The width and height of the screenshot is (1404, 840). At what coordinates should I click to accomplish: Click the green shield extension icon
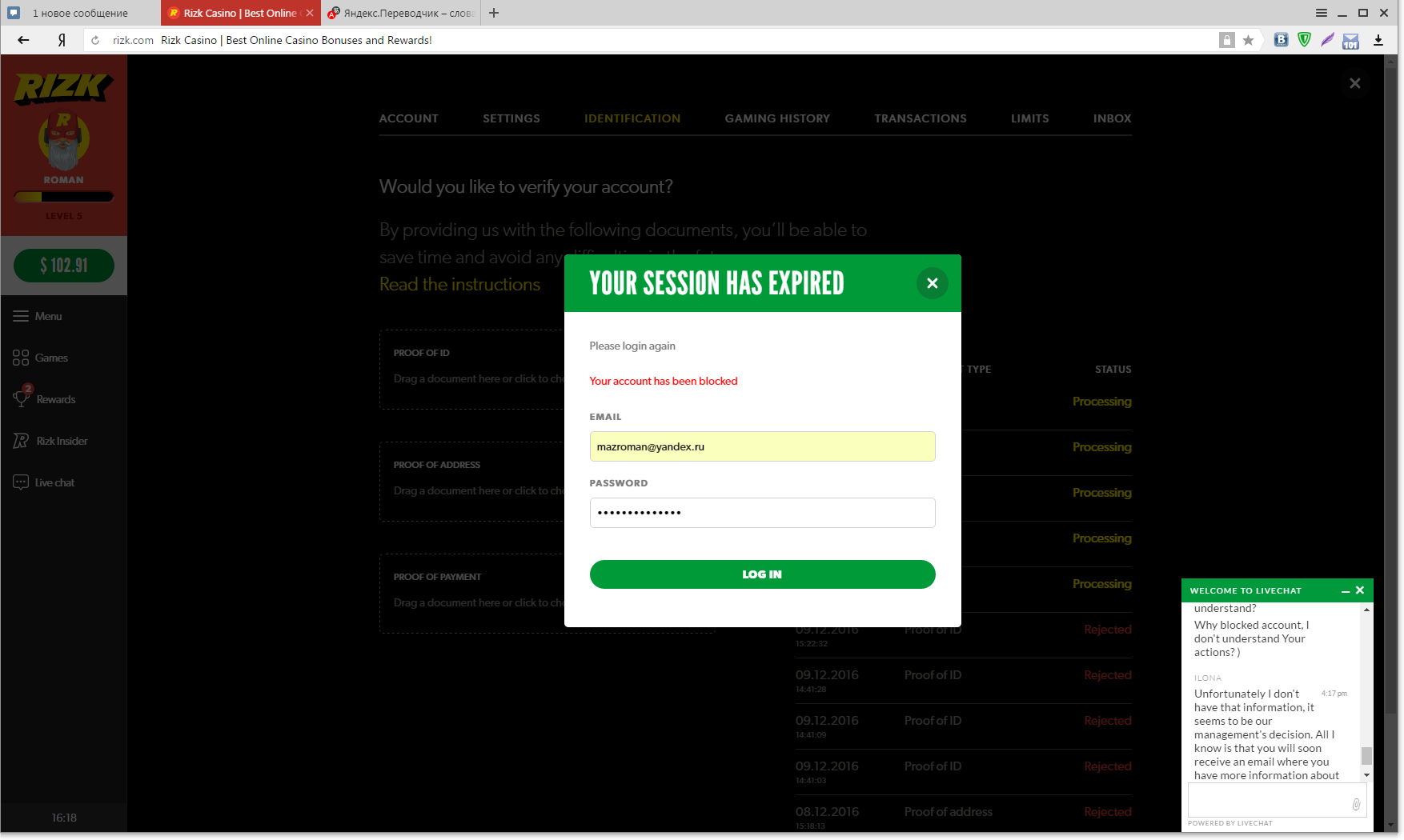[1304, 39]
